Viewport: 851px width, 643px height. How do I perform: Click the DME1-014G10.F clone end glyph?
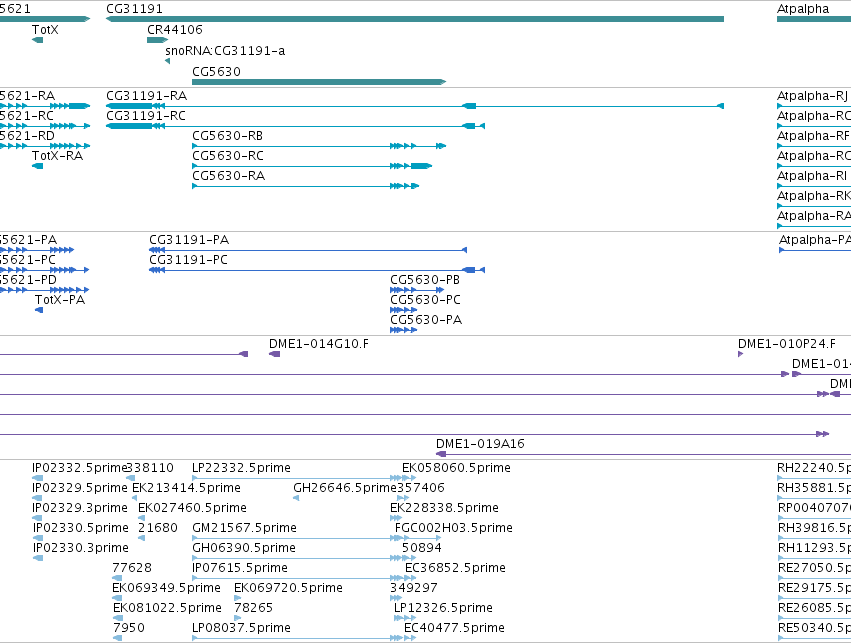pyautogui.click(x=275, y=354)
